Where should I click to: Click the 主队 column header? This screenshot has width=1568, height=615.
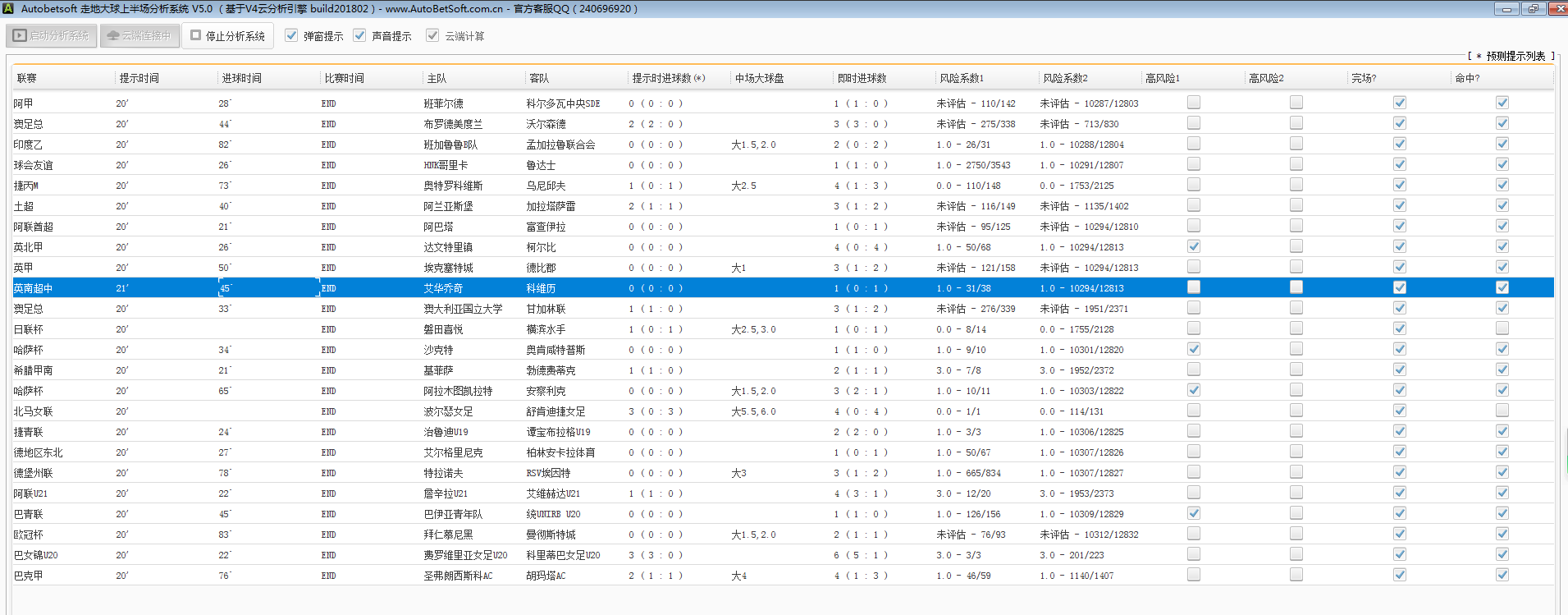click(x=437, y=79)
